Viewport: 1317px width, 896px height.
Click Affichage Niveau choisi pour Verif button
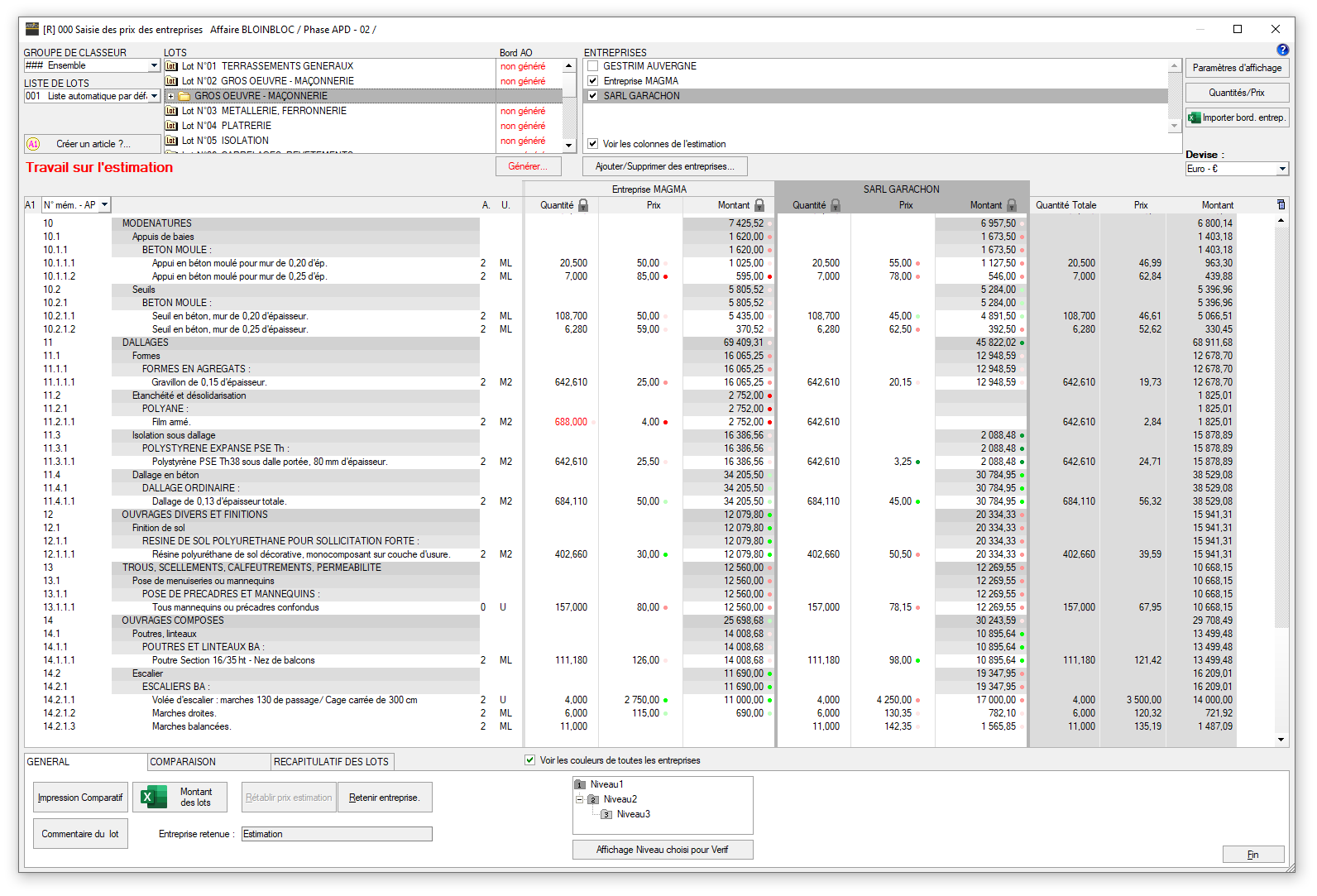(x=663, y=850)
